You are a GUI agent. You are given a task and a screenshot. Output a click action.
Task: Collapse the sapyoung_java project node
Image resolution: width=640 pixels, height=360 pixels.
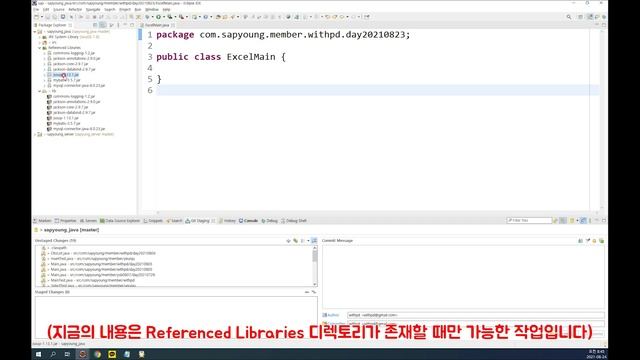(x=35, y=31)
